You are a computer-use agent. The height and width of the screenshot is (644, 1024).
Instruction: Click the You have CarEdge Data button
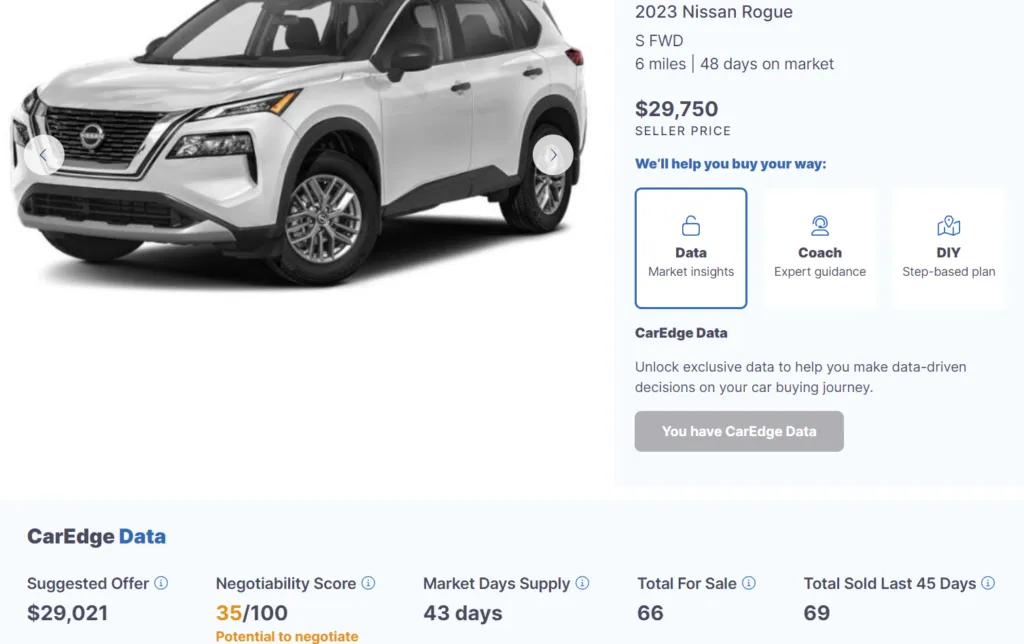pos(738,431)
